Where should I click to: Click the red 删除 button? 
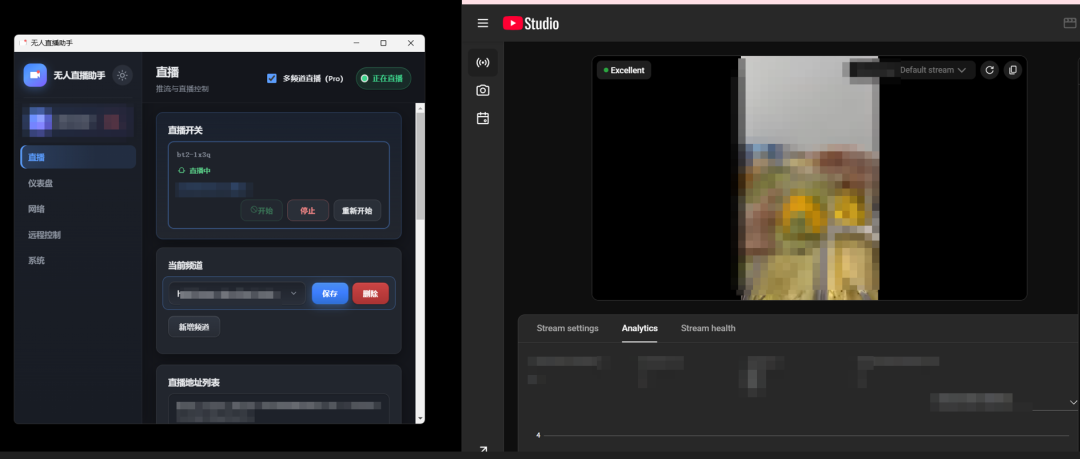pos(371,294)
